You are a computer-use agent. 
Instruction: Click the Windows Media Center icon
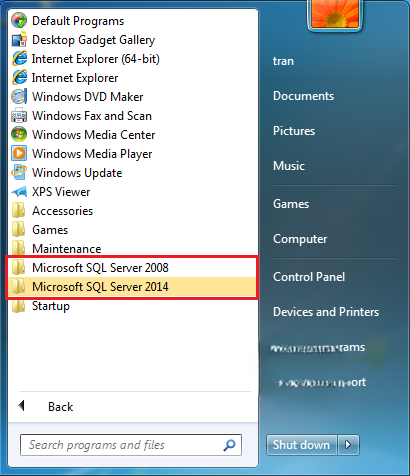[x=19, y=135]
